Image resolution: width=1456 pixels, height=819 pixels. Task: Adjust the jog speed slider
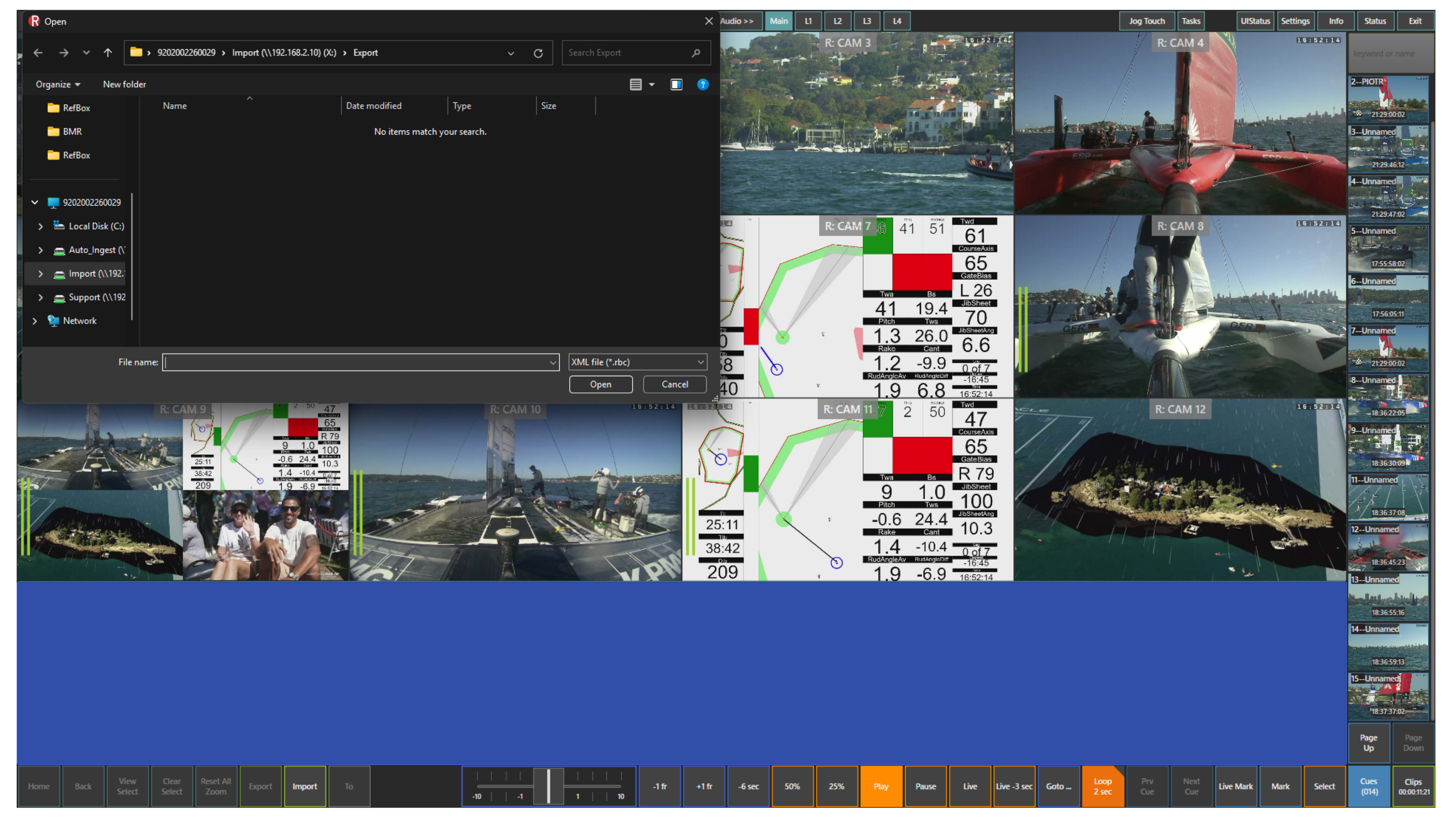549,786
